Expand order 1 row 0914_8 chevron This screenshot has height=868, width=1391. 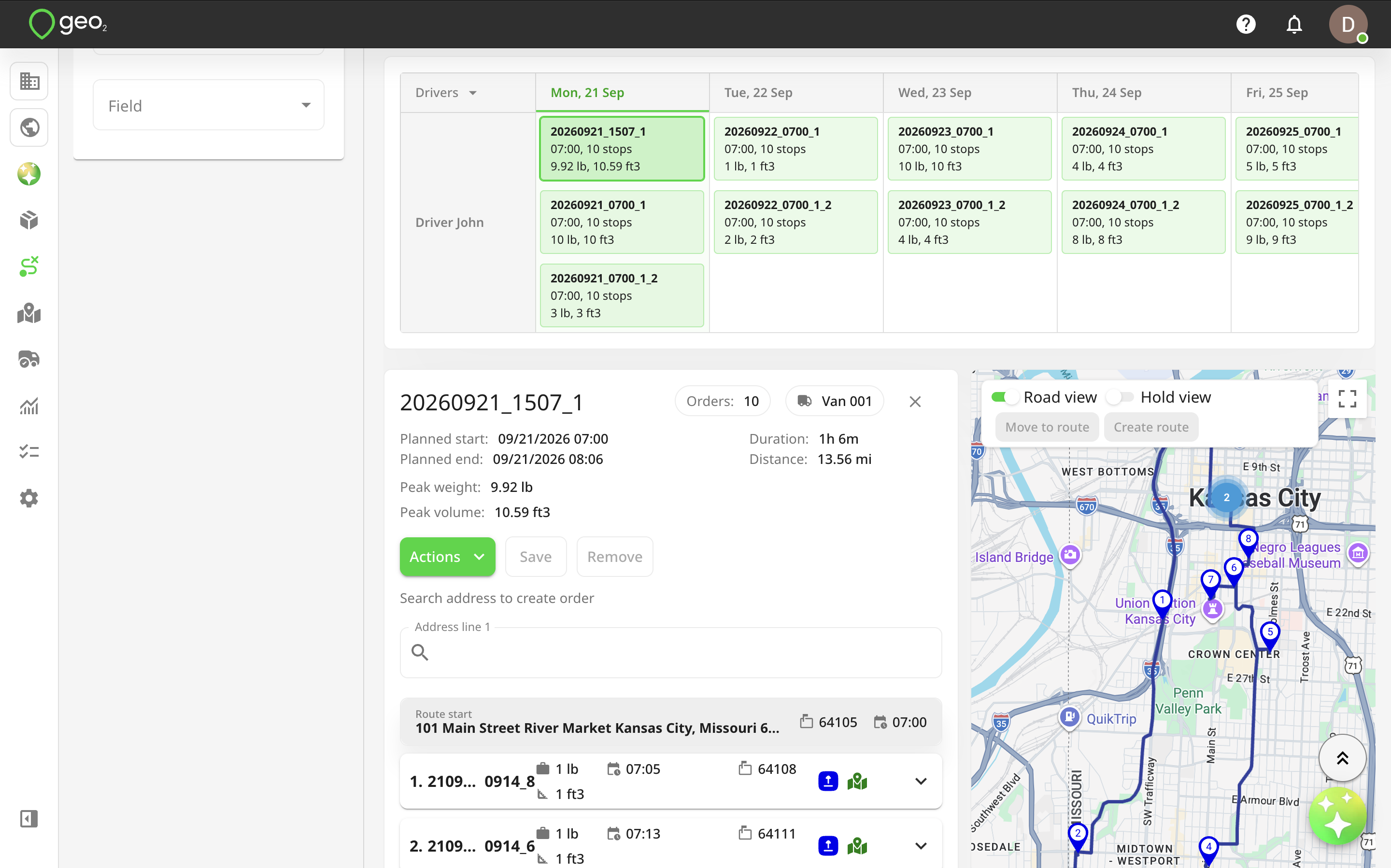[x=921, y=781]
